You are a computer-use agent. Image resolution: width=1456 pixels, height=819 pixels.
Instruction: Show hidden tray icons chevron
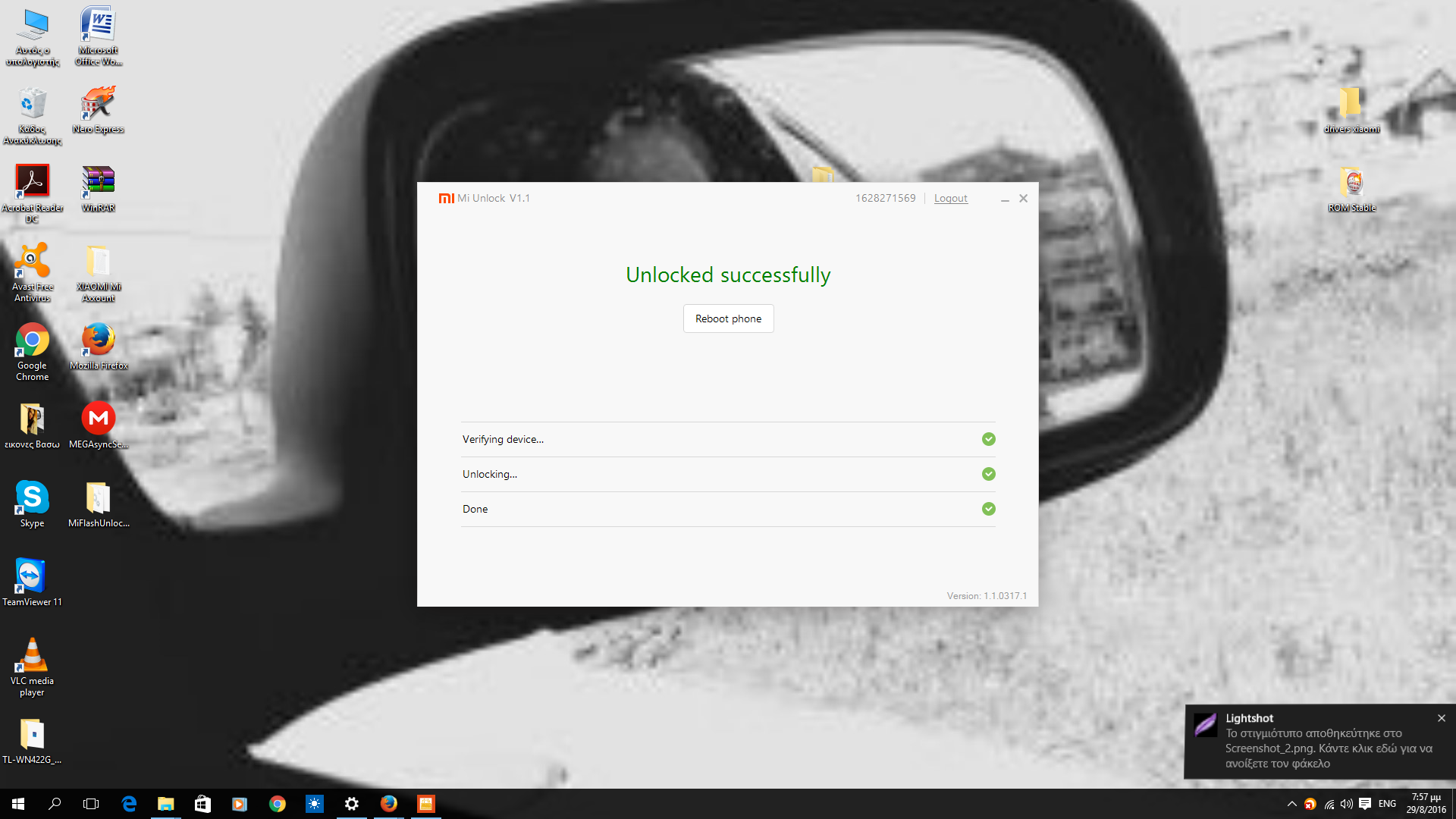1291,804
